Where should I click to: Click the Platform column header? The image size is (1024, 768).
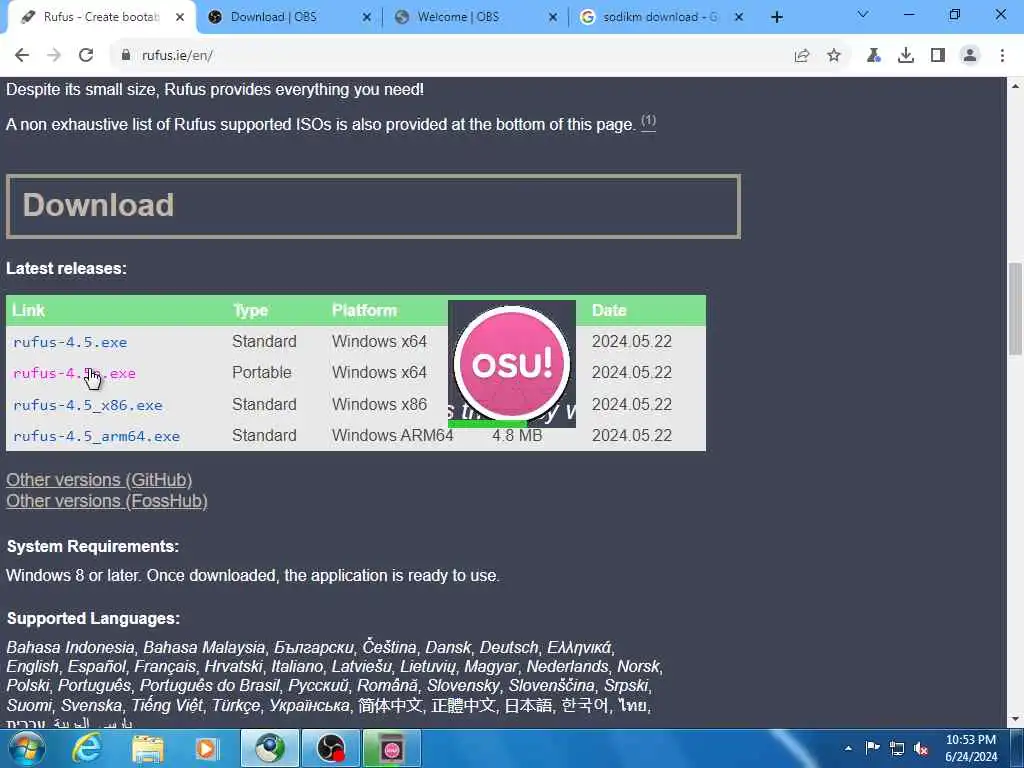364,310
